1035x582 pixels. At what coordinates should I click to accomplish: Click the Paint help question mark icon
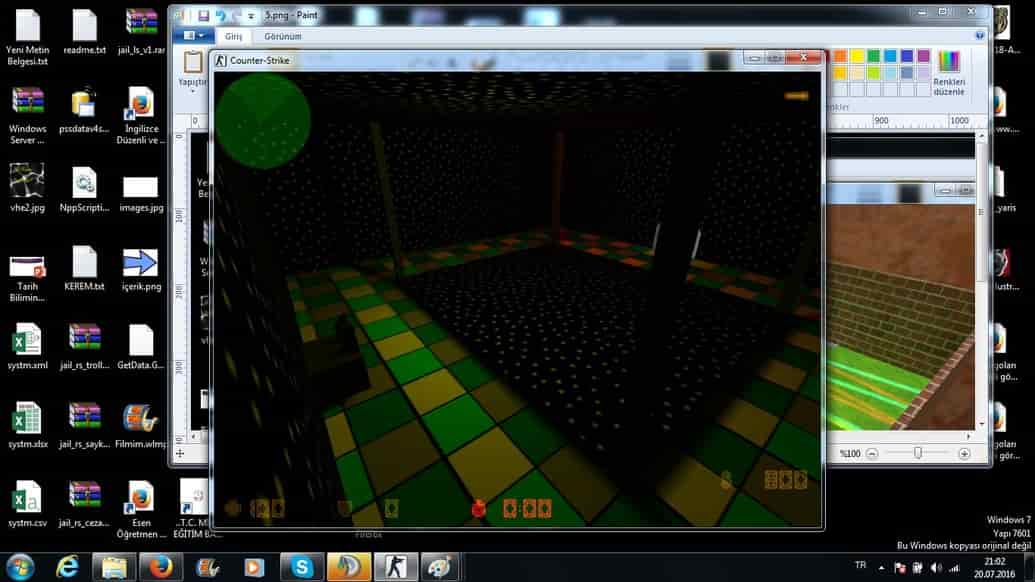click(980, 36)
